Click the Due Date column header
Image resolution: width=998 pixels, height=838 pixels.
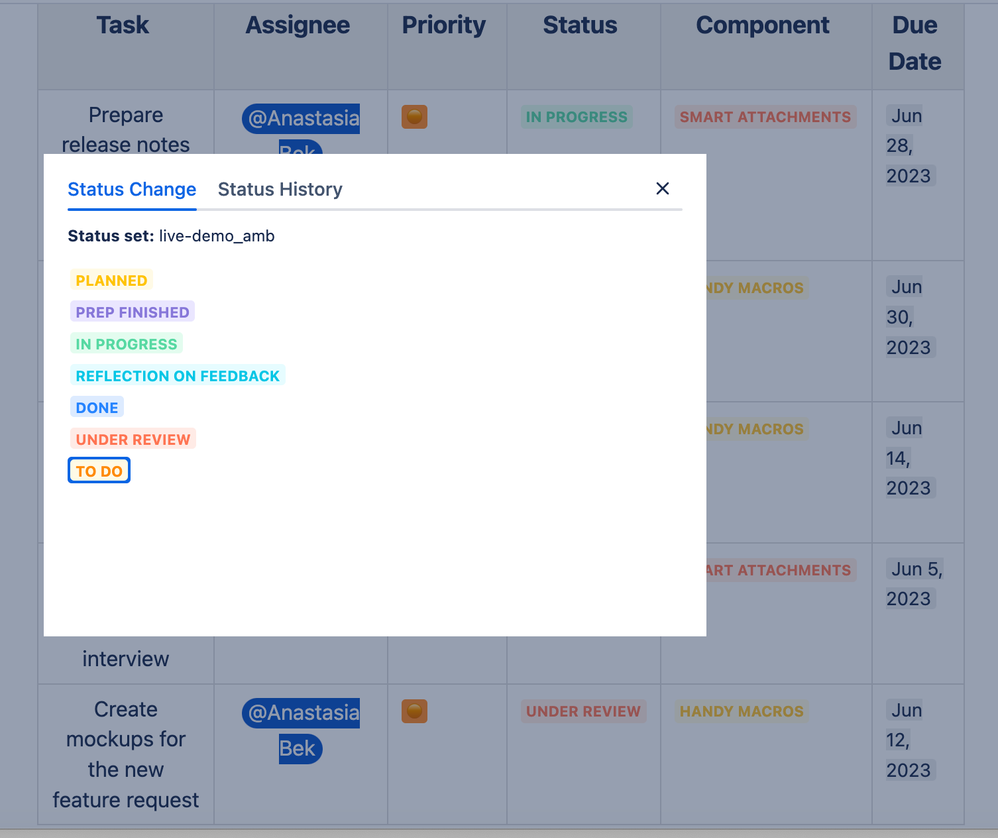[915, 43]
